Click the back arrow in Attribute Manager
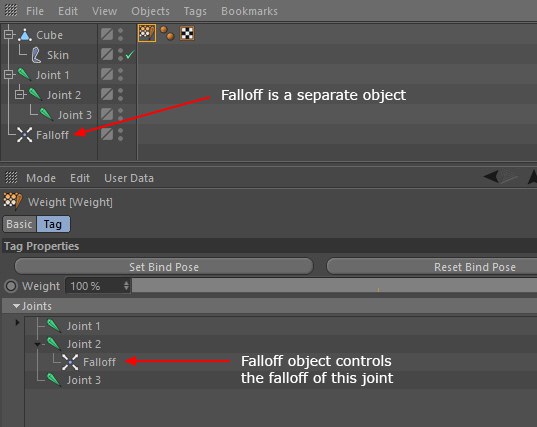537x427 pixels. [x=491, y=176]
